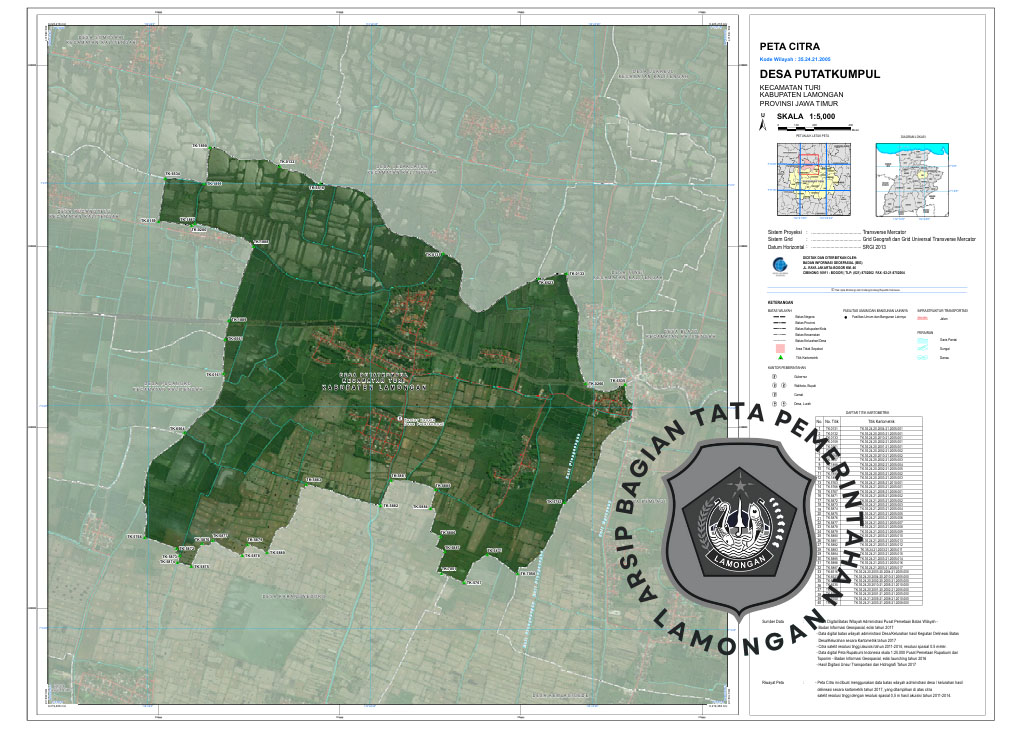Click the Diagram Lokasi inset map
This screenshot has width=1021, height=734.
point(911,177)
